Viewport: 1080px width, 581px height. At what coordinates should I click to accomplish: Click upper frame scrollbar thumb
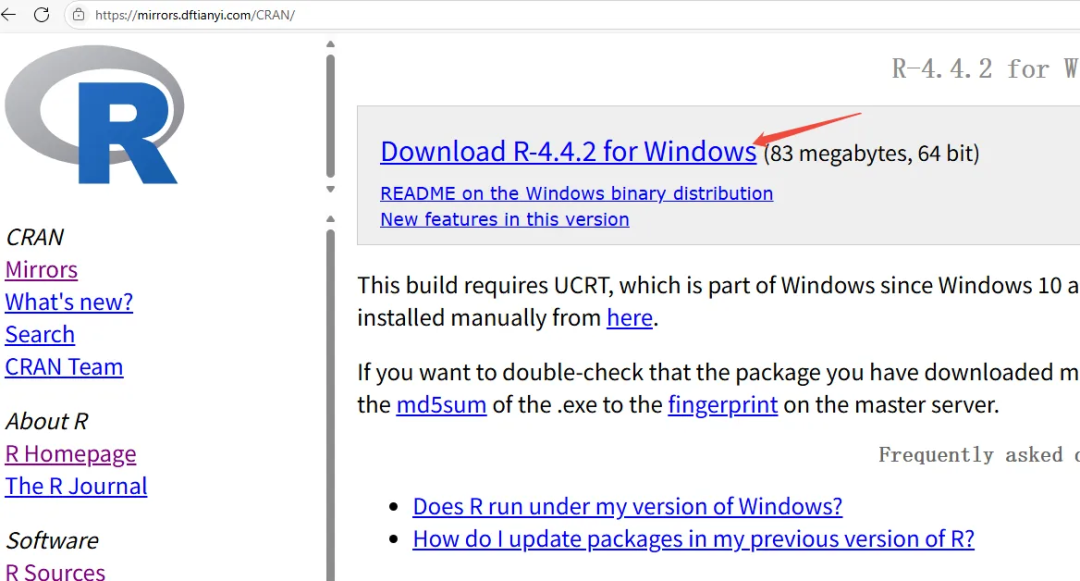331,116
